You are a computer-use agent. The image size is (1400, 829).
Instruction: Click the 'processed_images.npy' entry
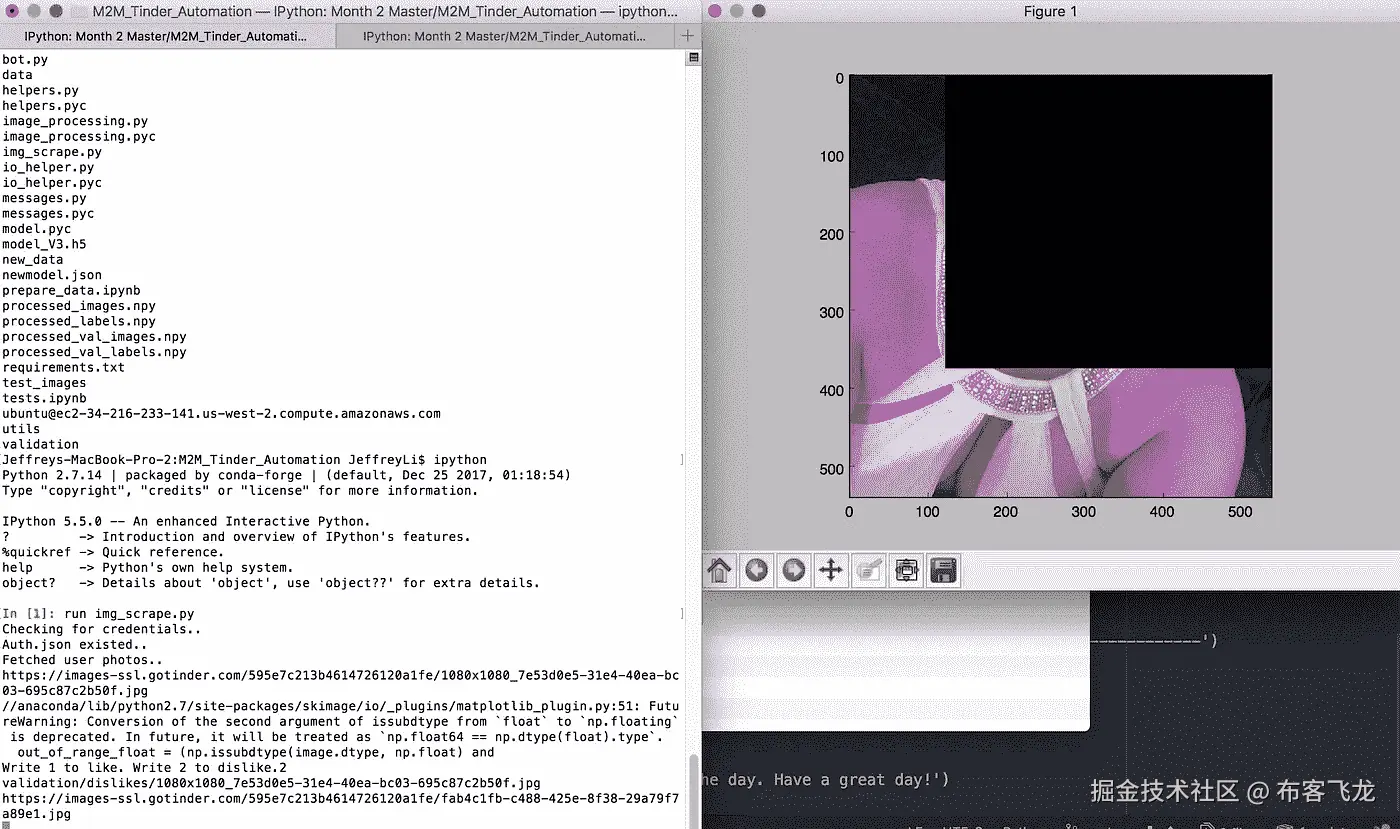[79, 306]
